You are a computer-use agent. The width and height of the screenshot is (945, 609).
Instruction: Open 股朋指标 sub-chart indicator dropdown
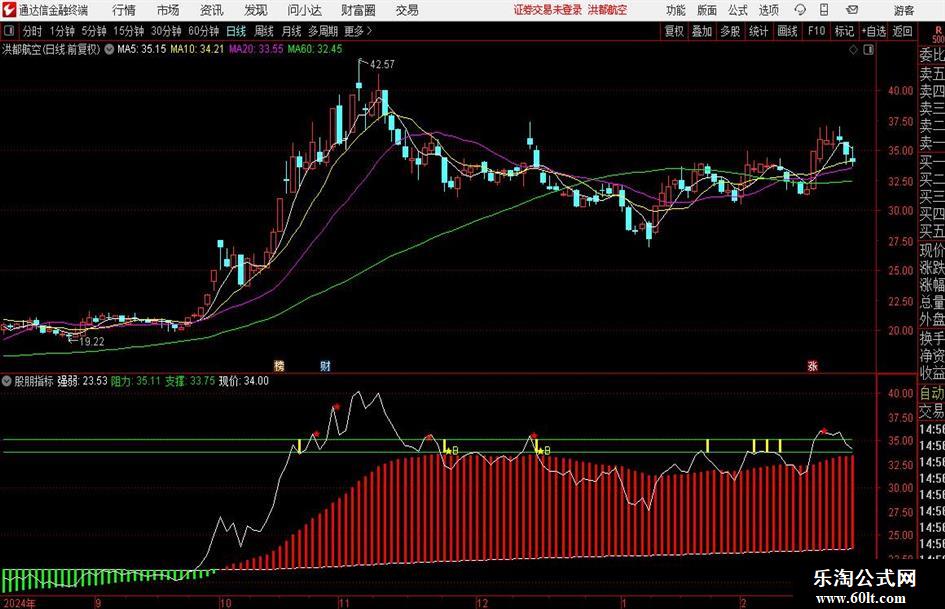[x=7, y=381]
